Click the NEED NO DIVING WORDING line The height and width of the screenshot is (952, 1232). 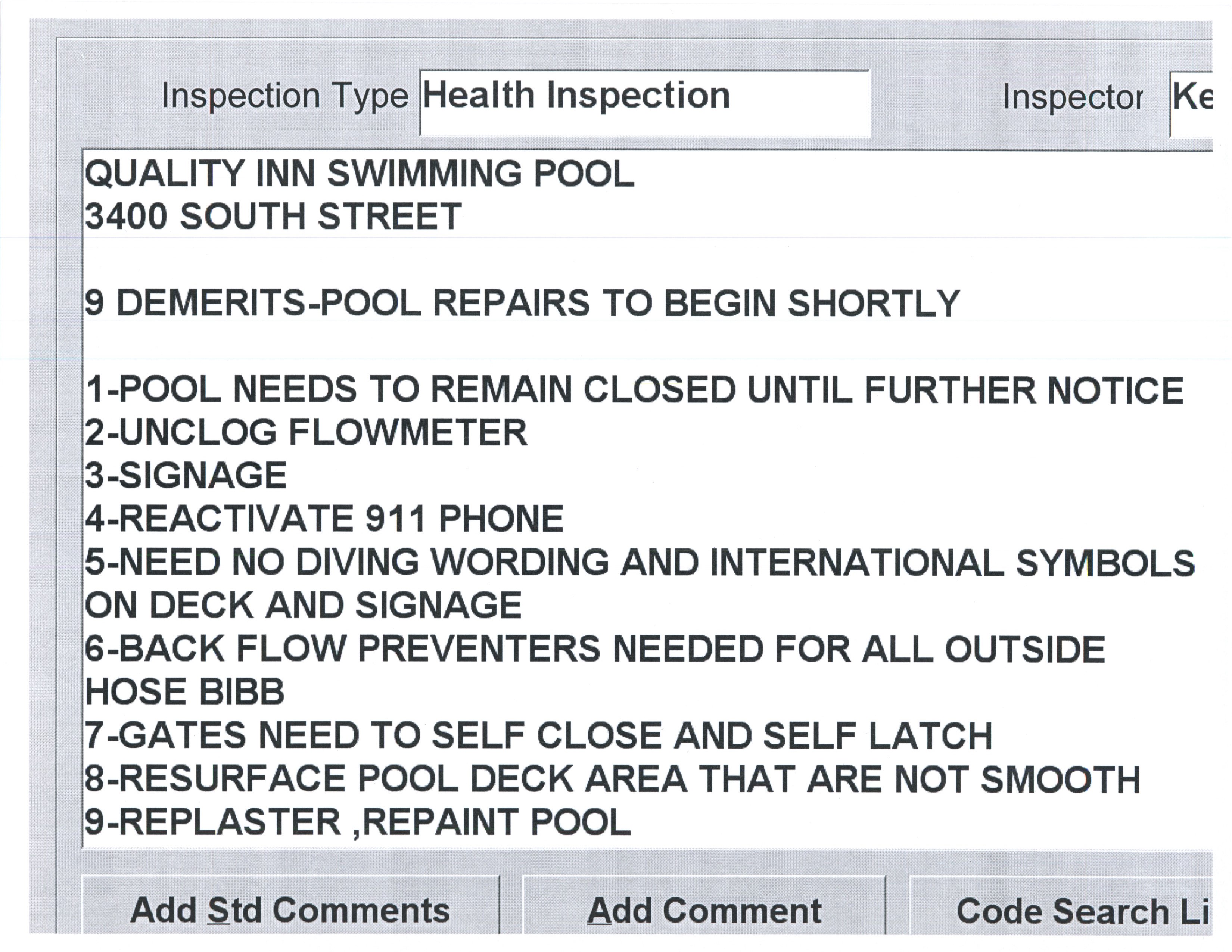(640, 562)
